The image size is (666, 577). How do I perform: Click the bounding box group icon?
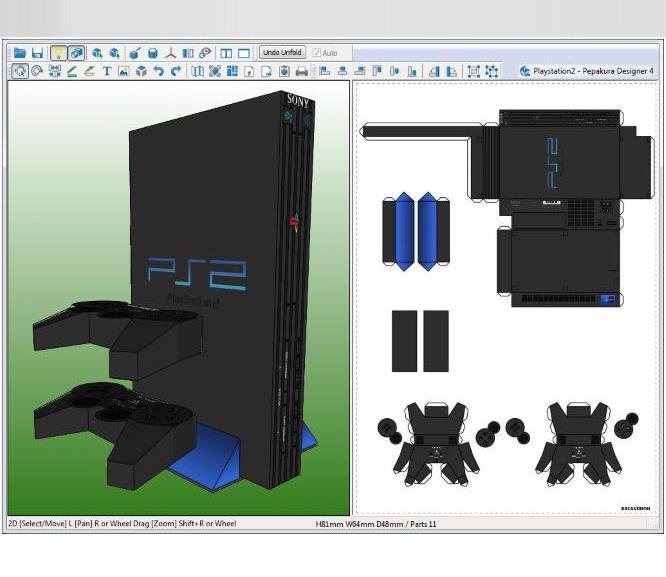[x=474, y=71]
